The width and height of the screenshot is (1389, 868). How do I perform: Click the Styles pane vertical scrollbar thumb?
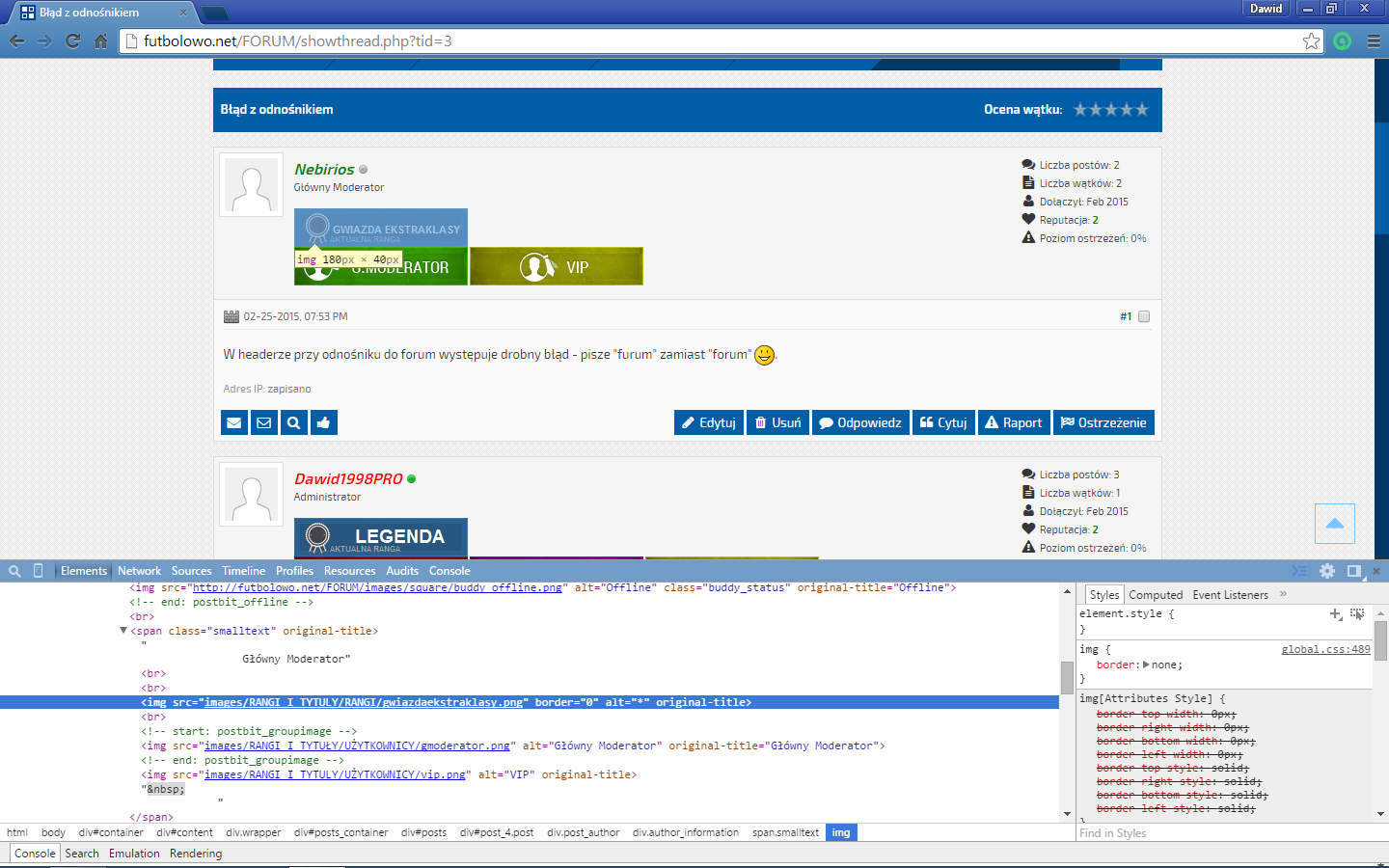click(x=1380, y=639)
